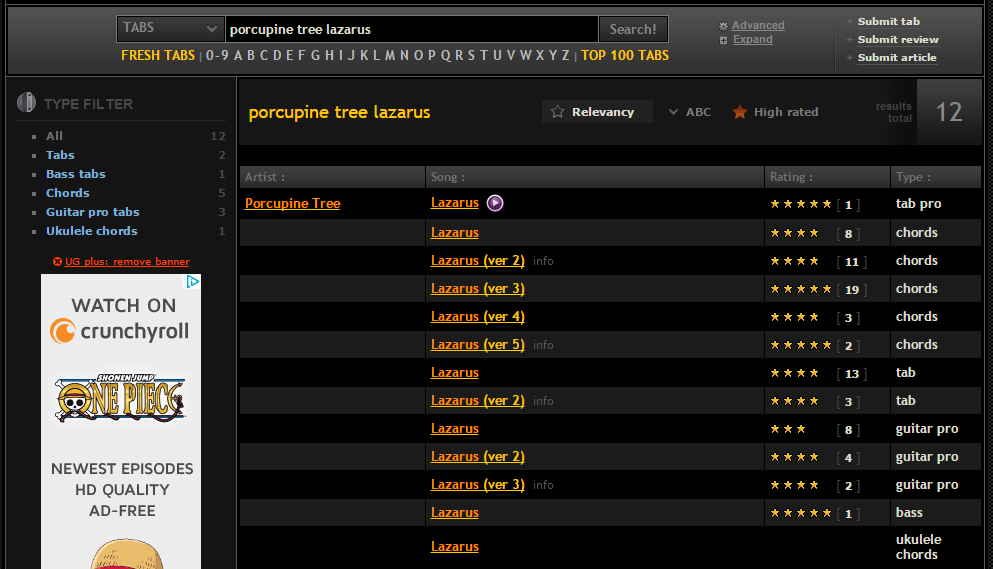Filter results by Guitar pro tabs
This screenshot has width=993, height=569.
click(x=92, y=212)
